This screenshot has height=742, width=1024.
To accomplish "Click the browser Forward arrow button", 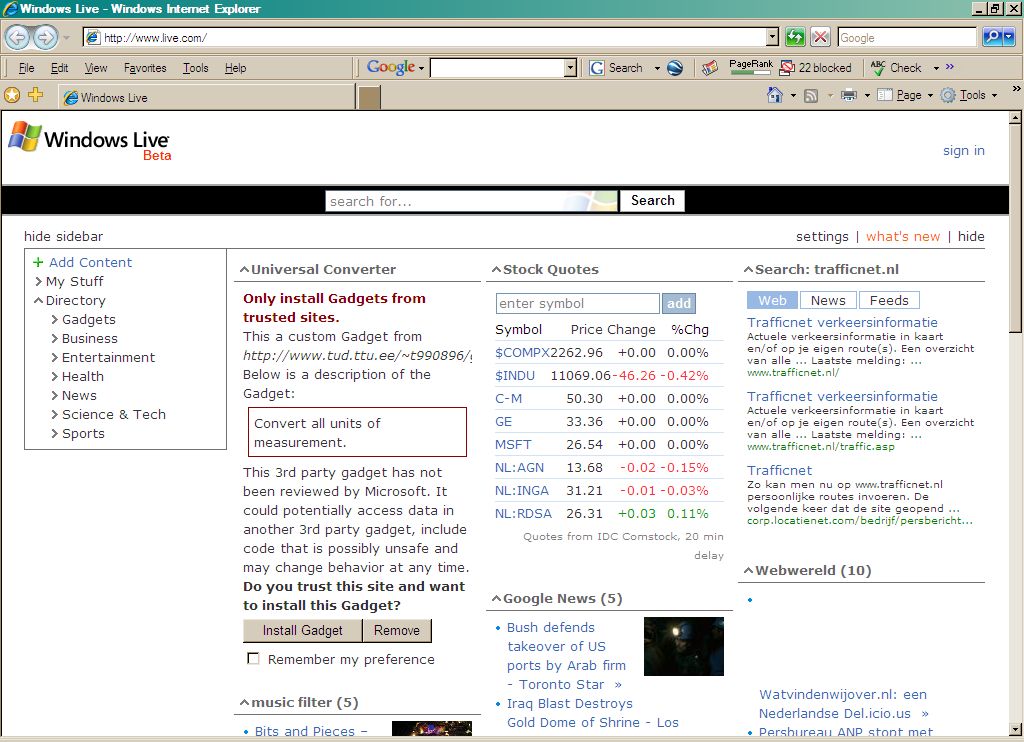I will click(45, 37).
